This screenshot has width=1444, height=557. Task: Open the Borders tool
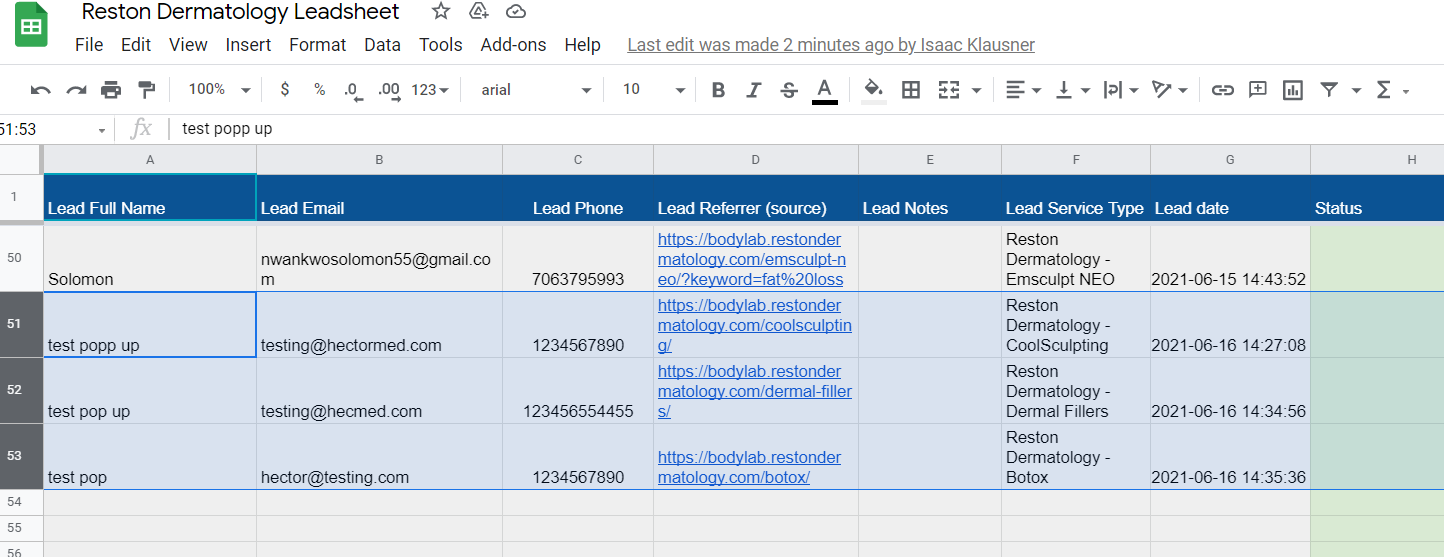pyautogui.click(x=911, y=90)
